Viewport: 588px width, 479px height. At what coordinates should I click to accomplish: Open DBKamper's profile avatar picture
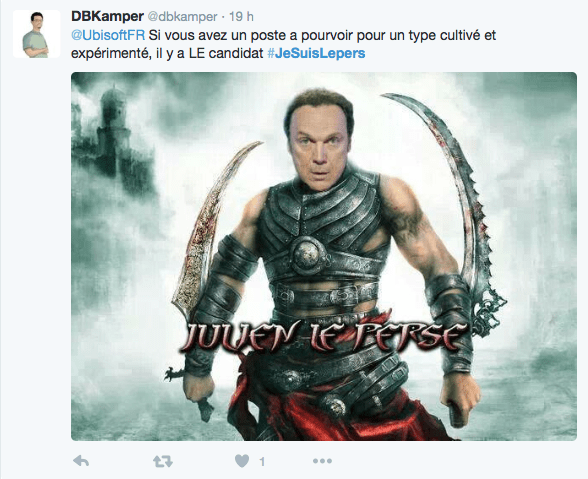36,34
